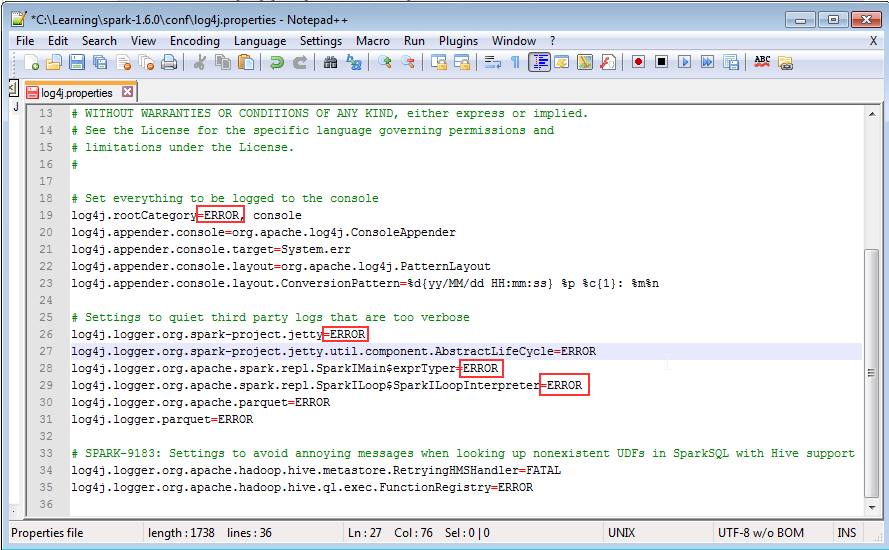Open the Settings menu
Image resolution: width=889 pixels, height=550 pixels.
point(321,41)
